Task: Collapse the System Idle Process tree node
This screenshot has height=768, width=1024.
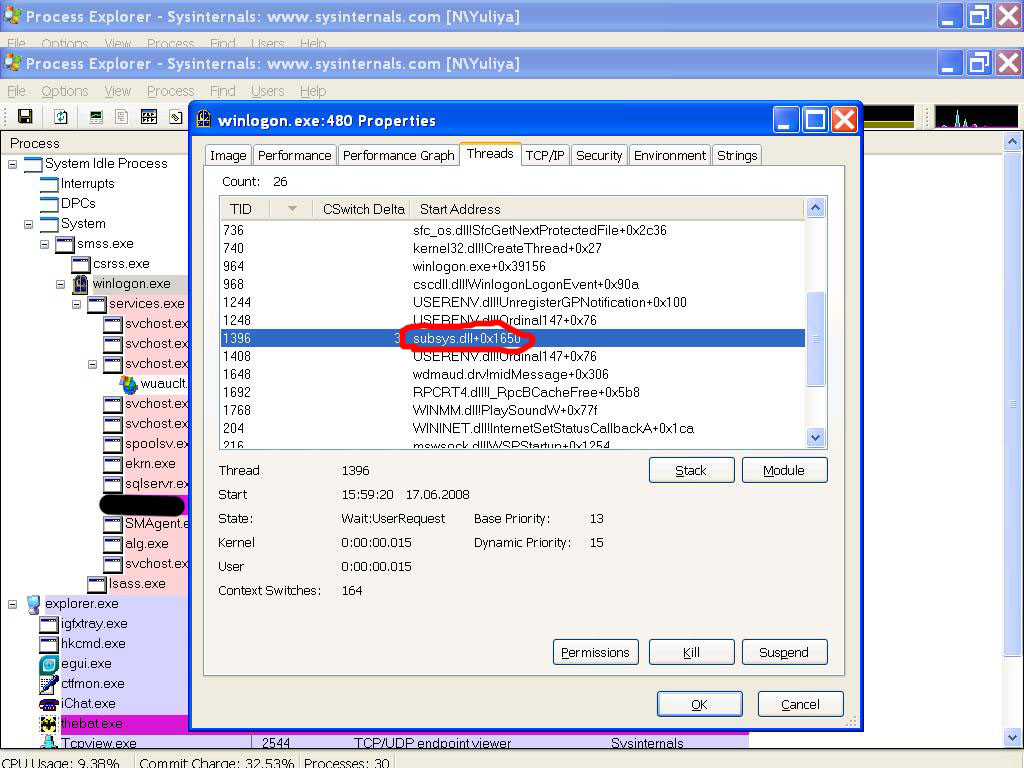Action: [x=12, y=164]
